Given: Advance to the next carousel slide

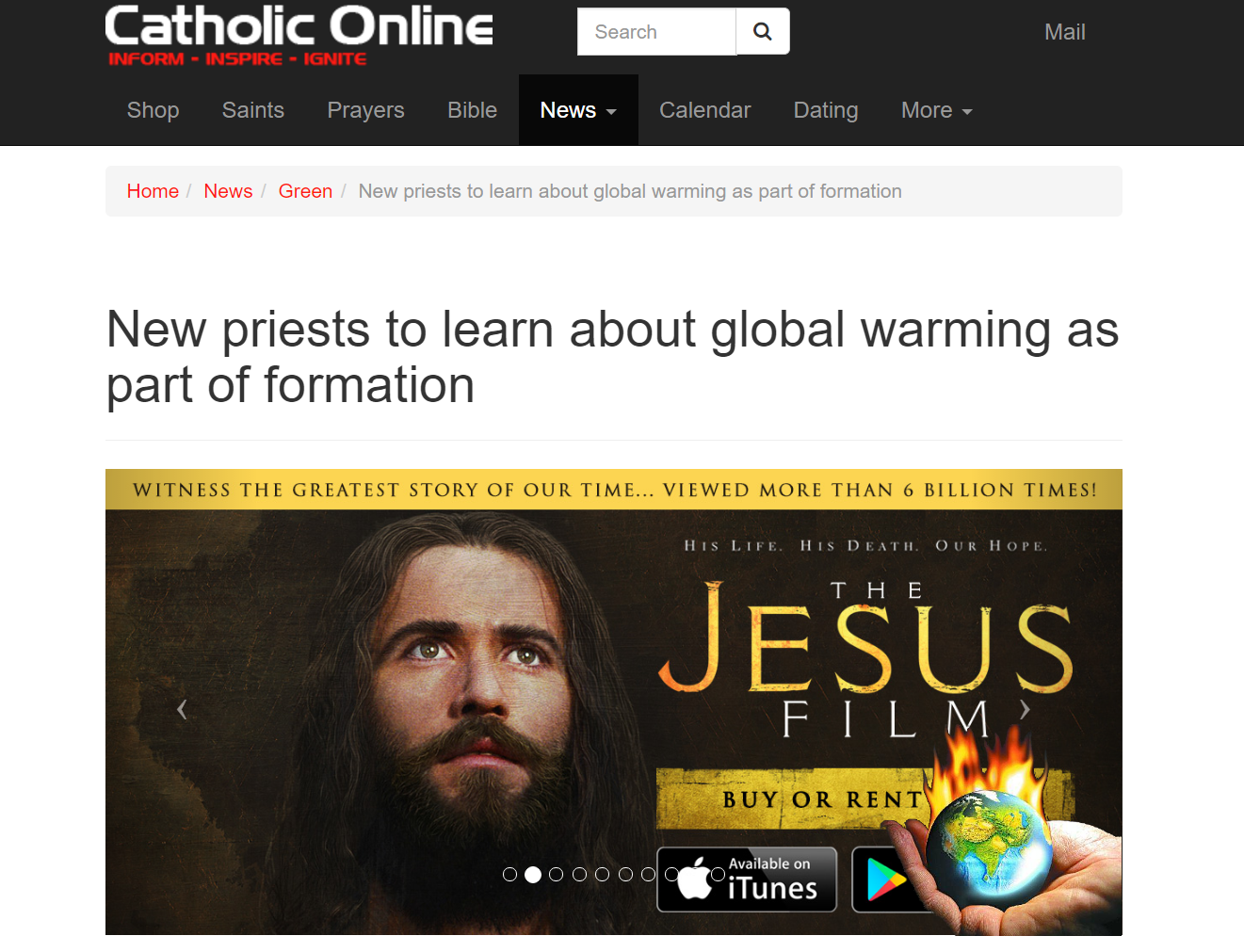Looking at the screenshot, I should [x=1025, y=709].
